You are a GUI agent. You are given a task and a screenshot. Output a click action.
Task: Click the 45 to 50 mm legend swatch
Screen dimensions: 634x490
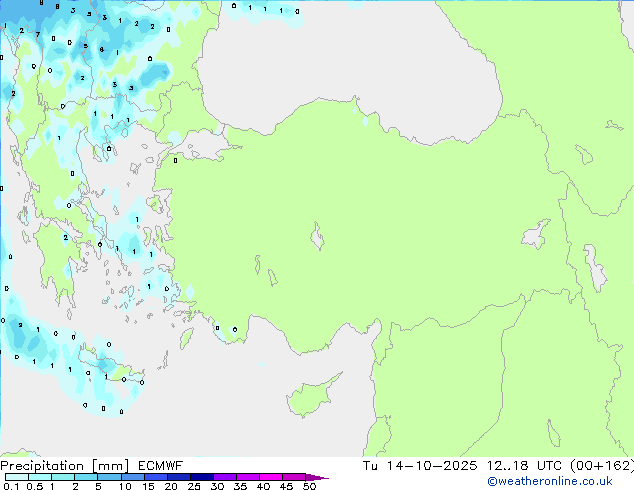(x=294, y=477)
